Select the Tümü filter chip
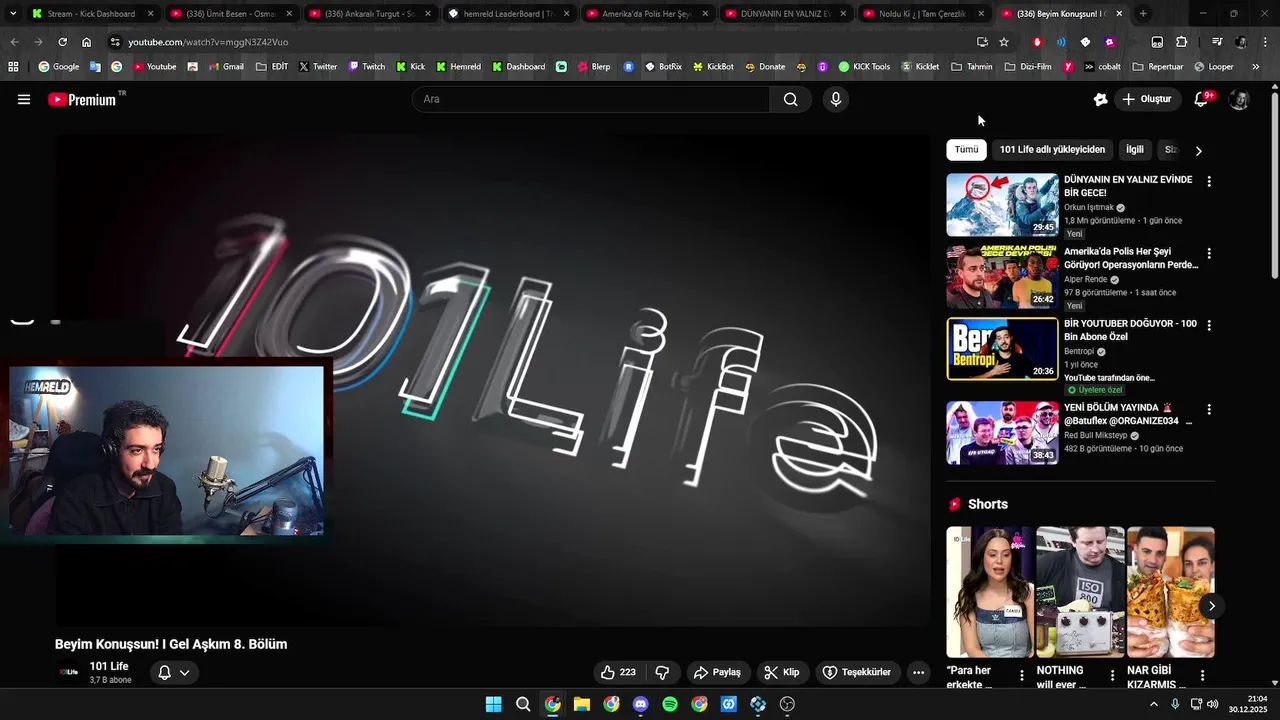The height and width of the screenshot is (720, 1280). point(966,149)
